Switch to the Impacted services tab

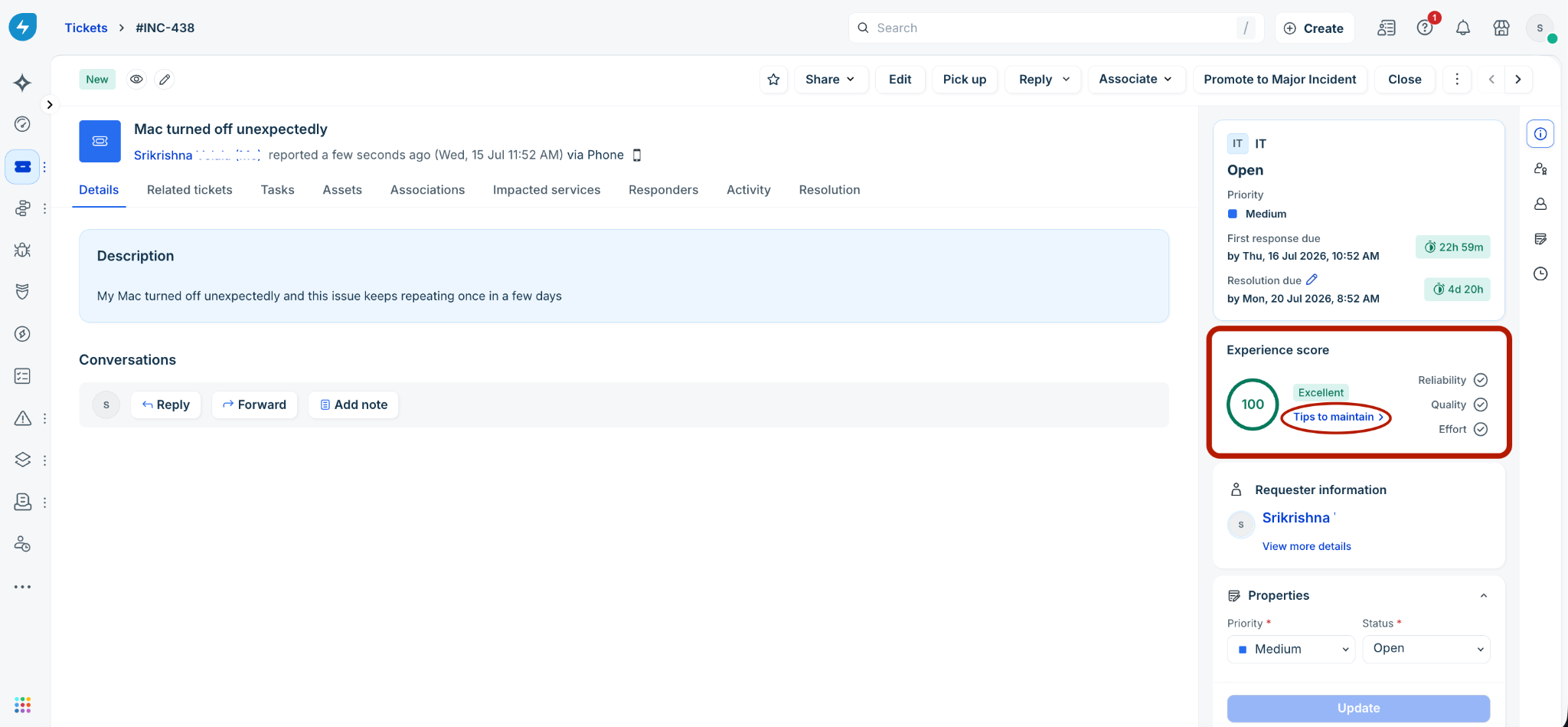(x=547, y=190)
